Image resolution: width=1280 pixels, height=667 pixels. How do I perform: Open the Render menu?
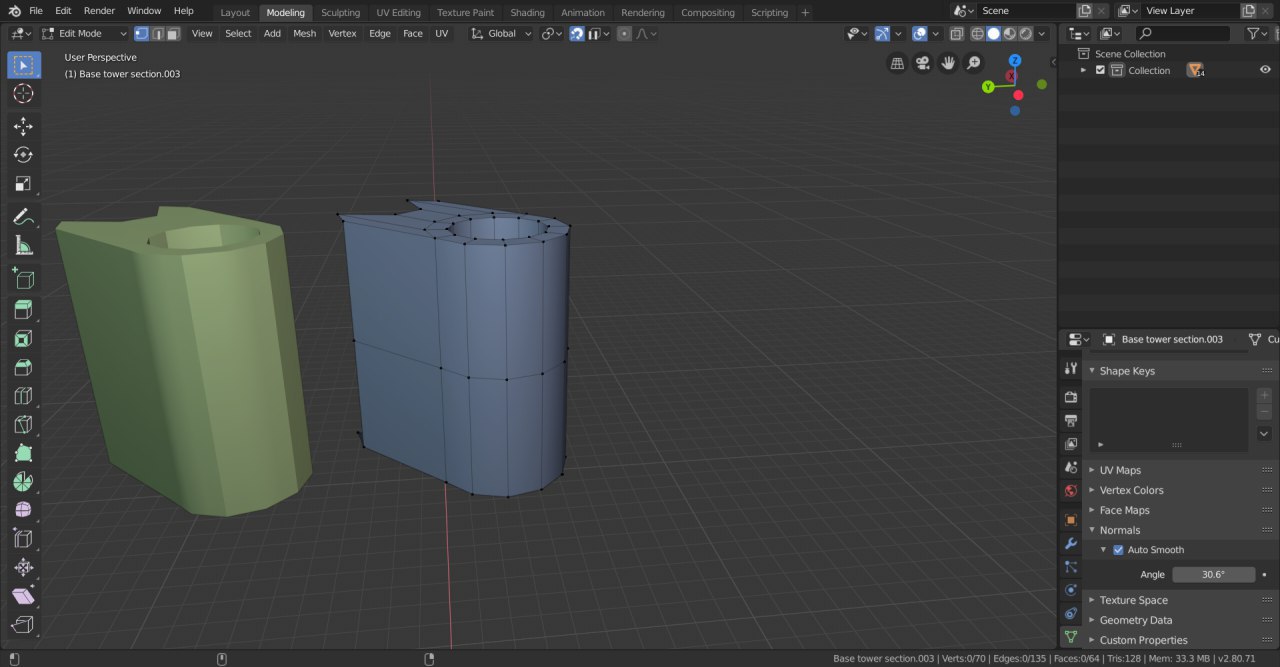pos(99,10)
